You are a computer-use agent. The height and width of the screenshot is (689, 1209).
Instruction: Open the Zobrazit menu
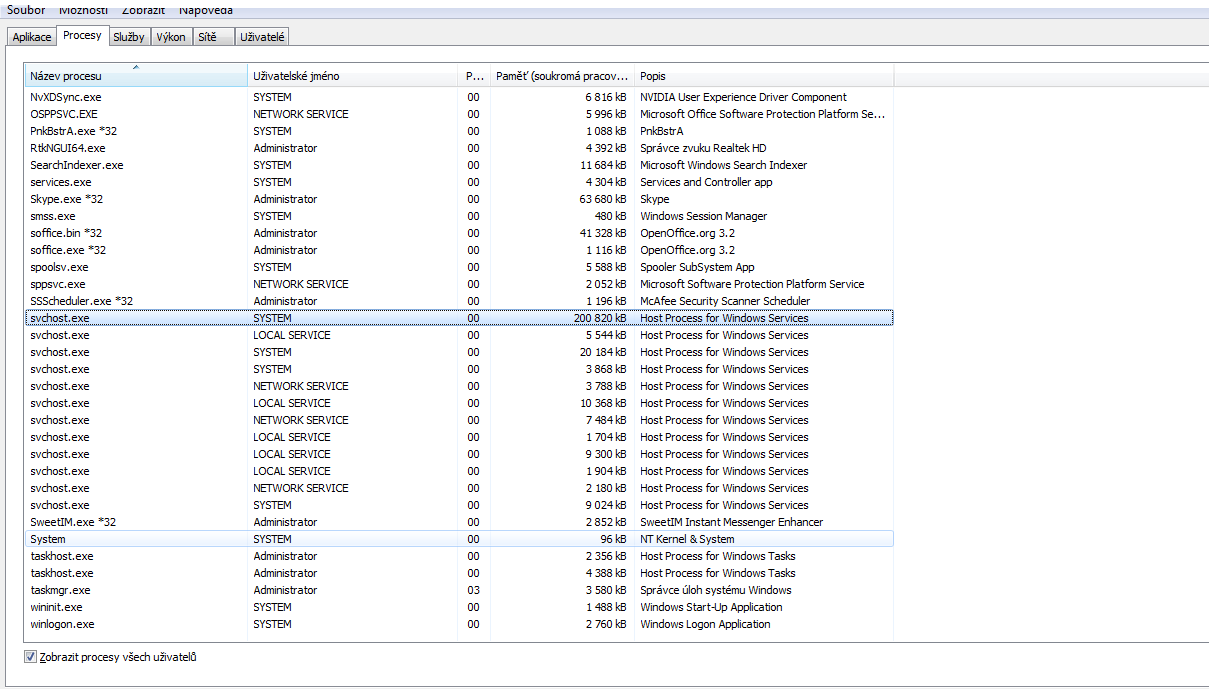[x=144, y=9]
